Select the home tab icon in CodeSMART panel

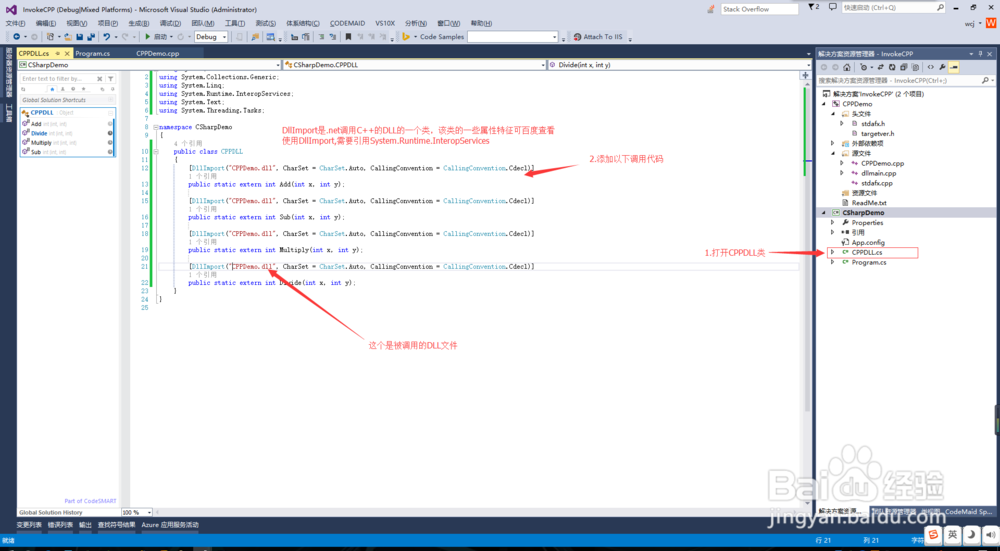52,89
